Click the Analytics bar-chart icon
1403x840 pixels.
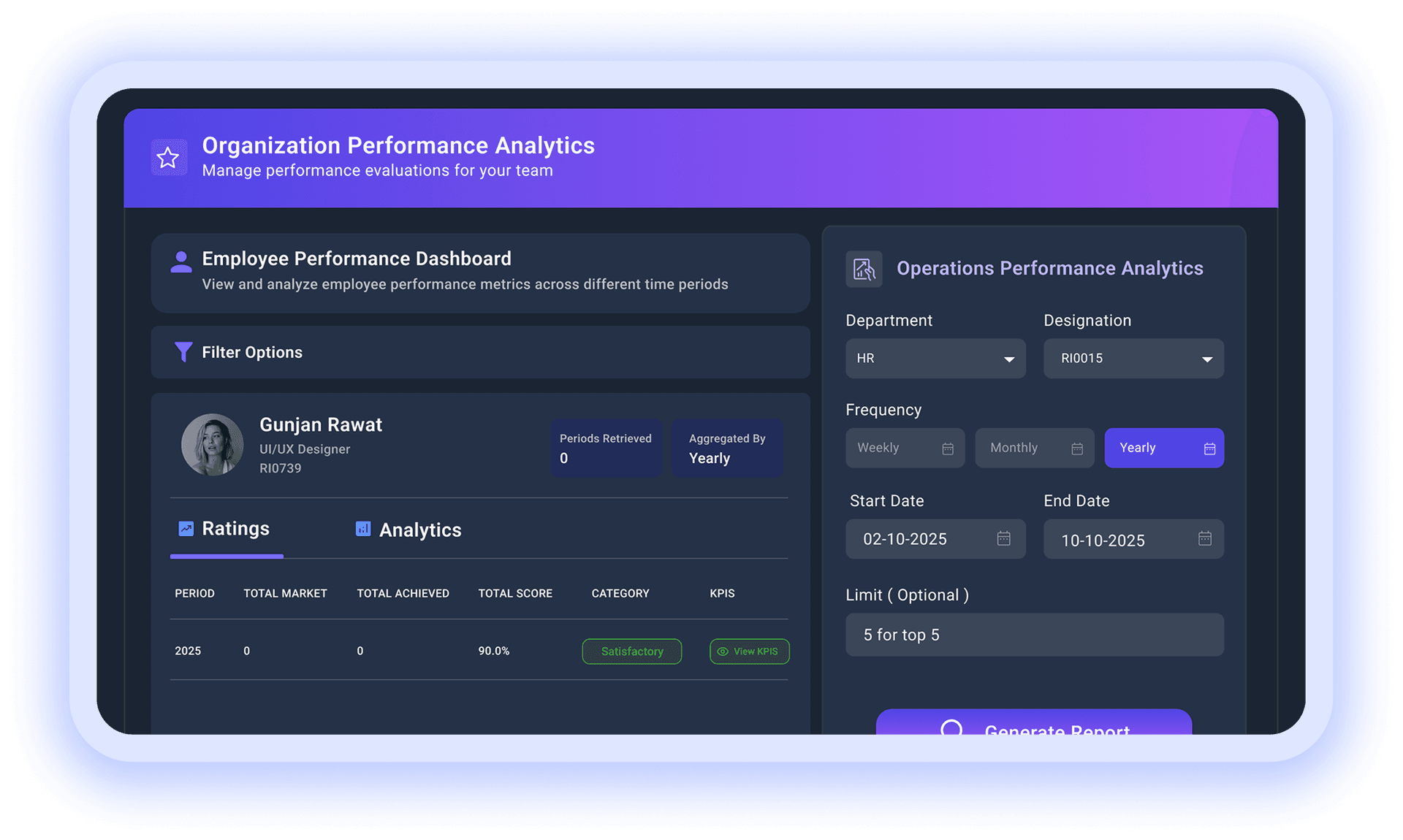pyautogui.click(x=363, y=528)
